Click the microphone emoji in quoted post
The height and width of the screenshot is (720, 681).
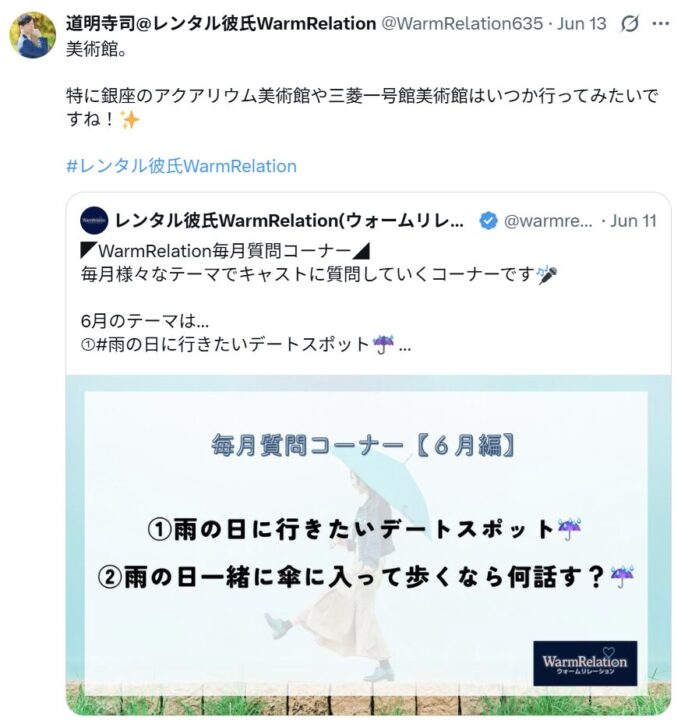[x=547, y=275]
